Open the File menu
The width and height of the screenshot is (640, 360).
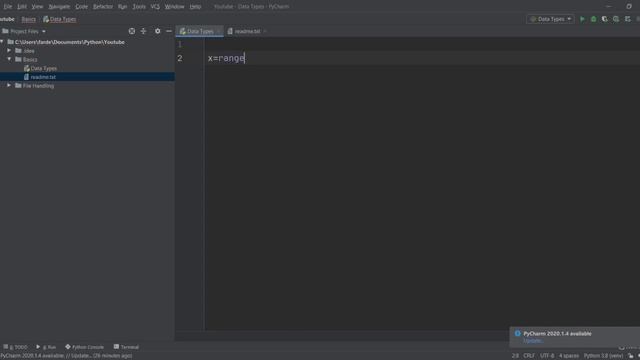pos(8,7)
